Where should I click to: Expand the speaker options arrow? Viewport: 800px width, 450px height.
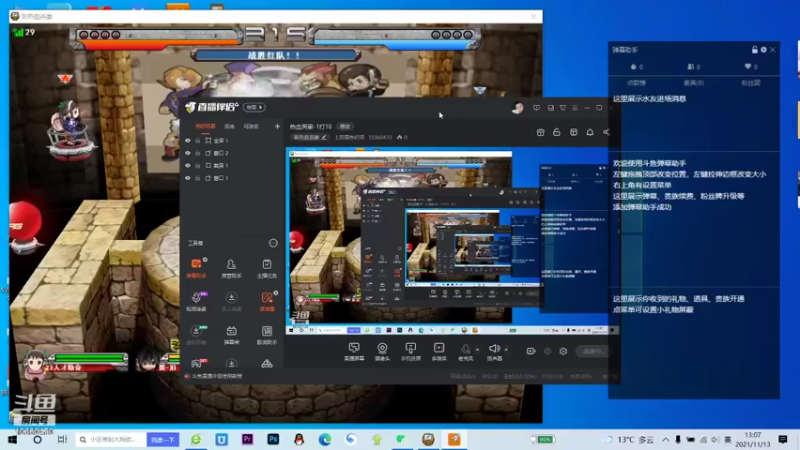(x=506, y=350)
